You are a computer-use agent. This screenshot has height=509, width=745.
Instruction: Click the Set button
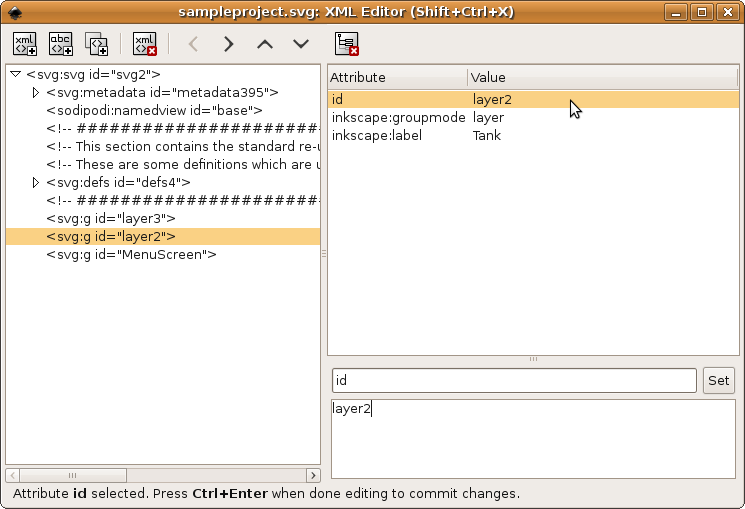tap(718, 380)
